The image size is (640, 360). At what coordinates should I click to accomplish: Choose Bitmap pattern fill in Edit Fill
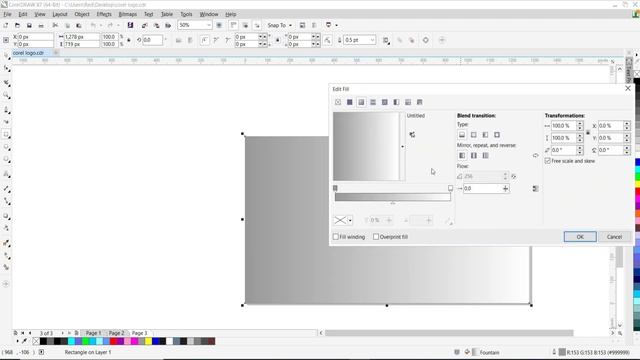click(x=384, y=102)
